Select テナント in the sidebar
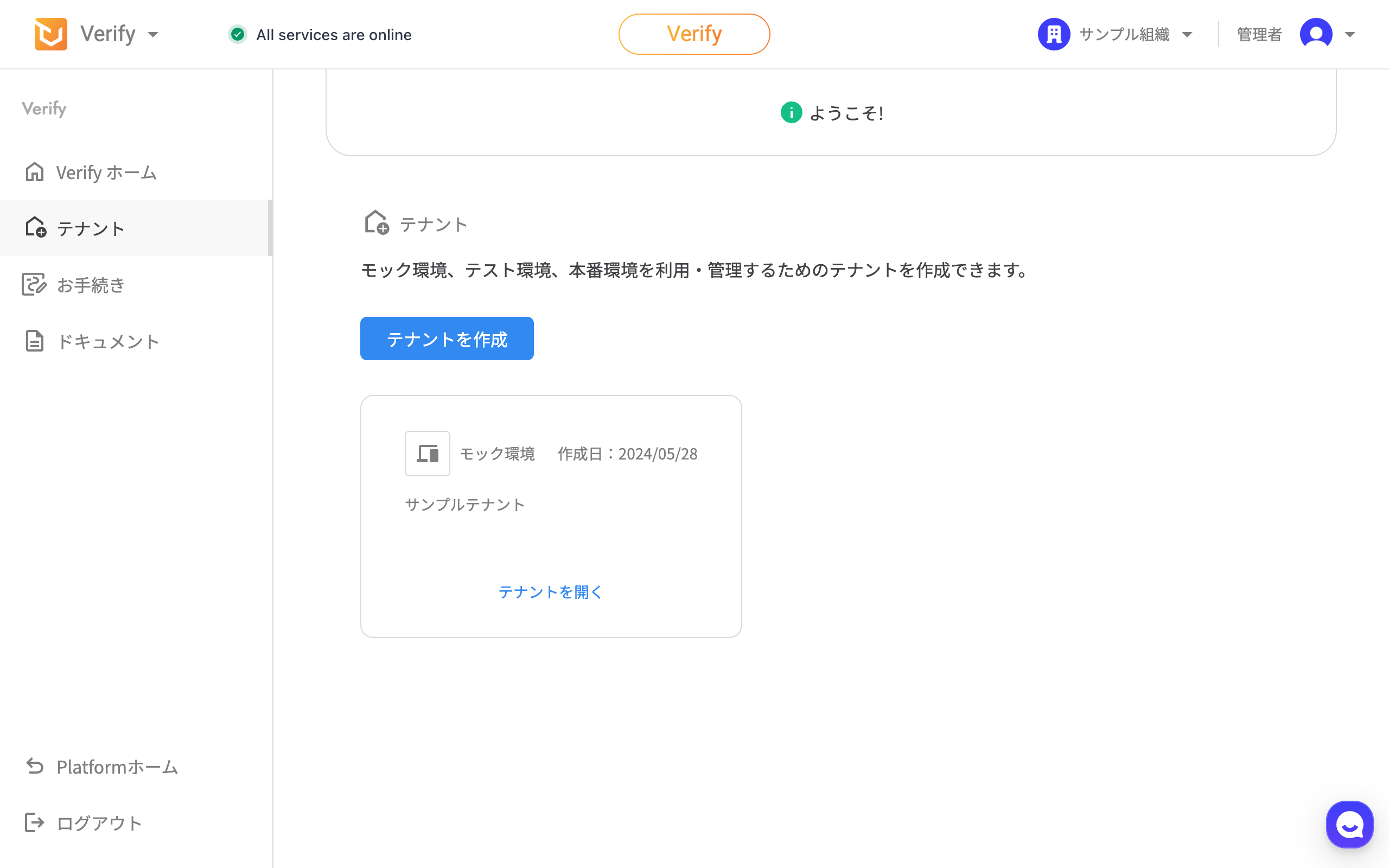 [x=91, y=228]
